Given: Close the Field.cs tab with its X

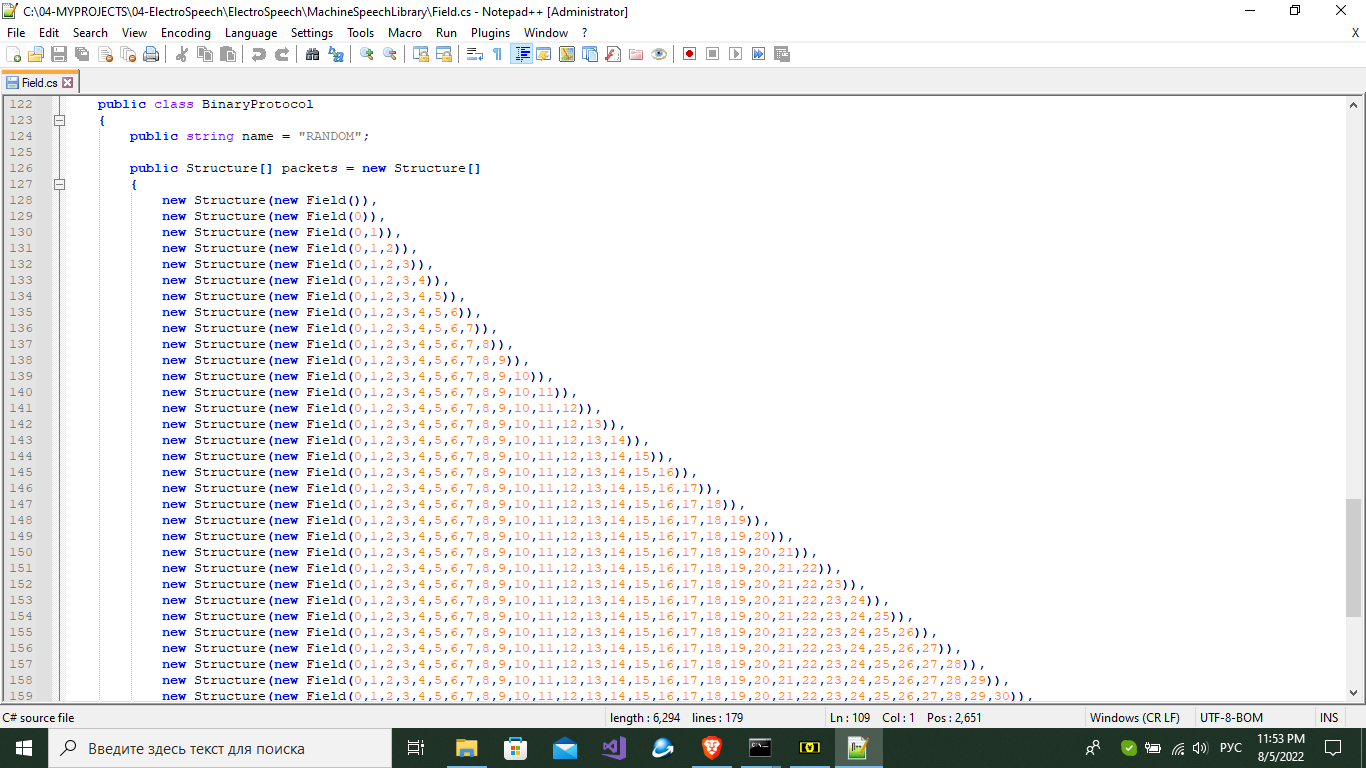Looking at the screenshot, I should [x=68, y=83].
